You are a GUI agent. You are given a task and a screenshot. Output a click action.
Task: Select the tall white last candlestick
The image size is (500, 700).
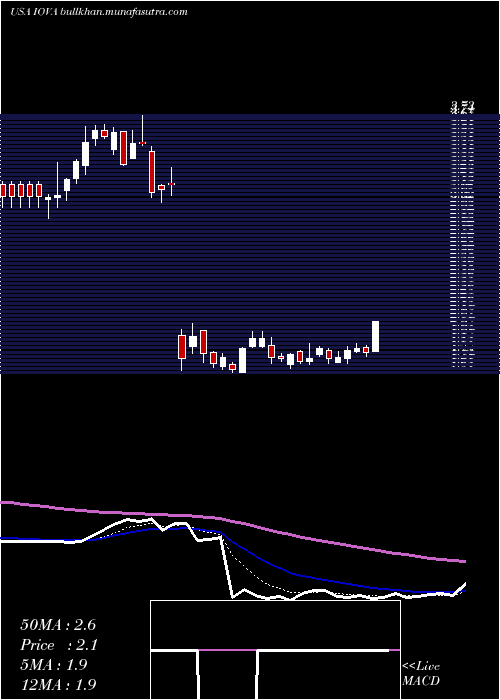point(376,336)
